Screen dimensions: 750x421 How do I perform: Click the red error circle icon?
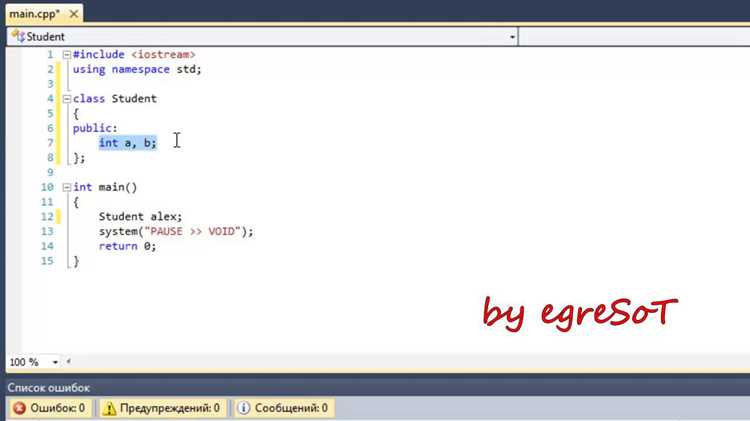pyautogui.click(x=20, y=408)
